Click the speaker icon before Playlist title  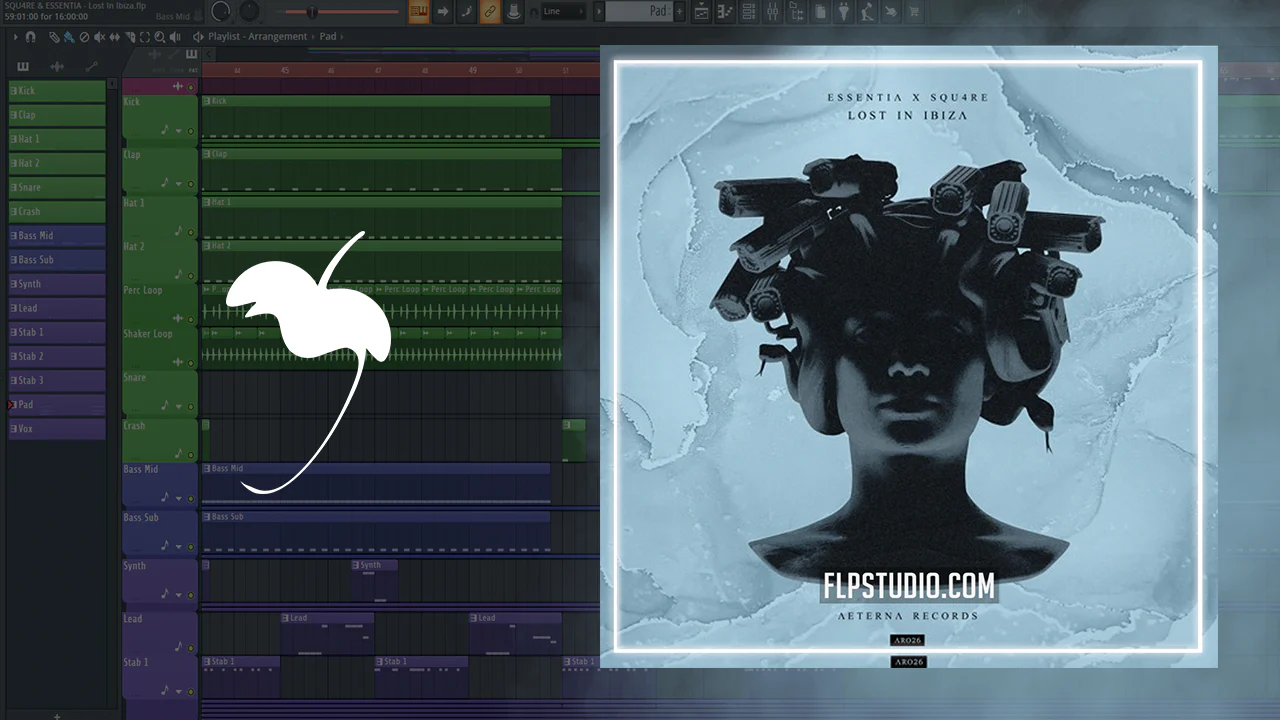coord(198,37)
